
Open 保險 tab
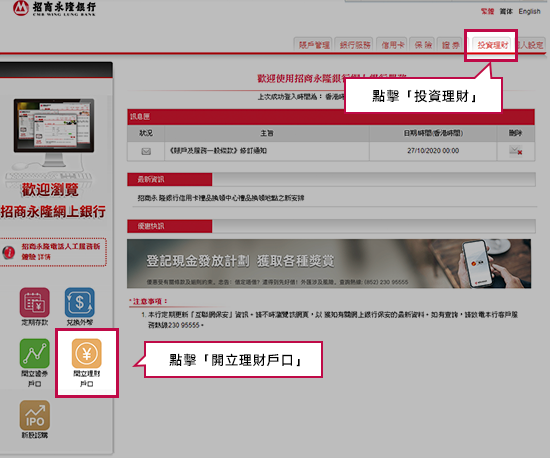pos(423,45)
